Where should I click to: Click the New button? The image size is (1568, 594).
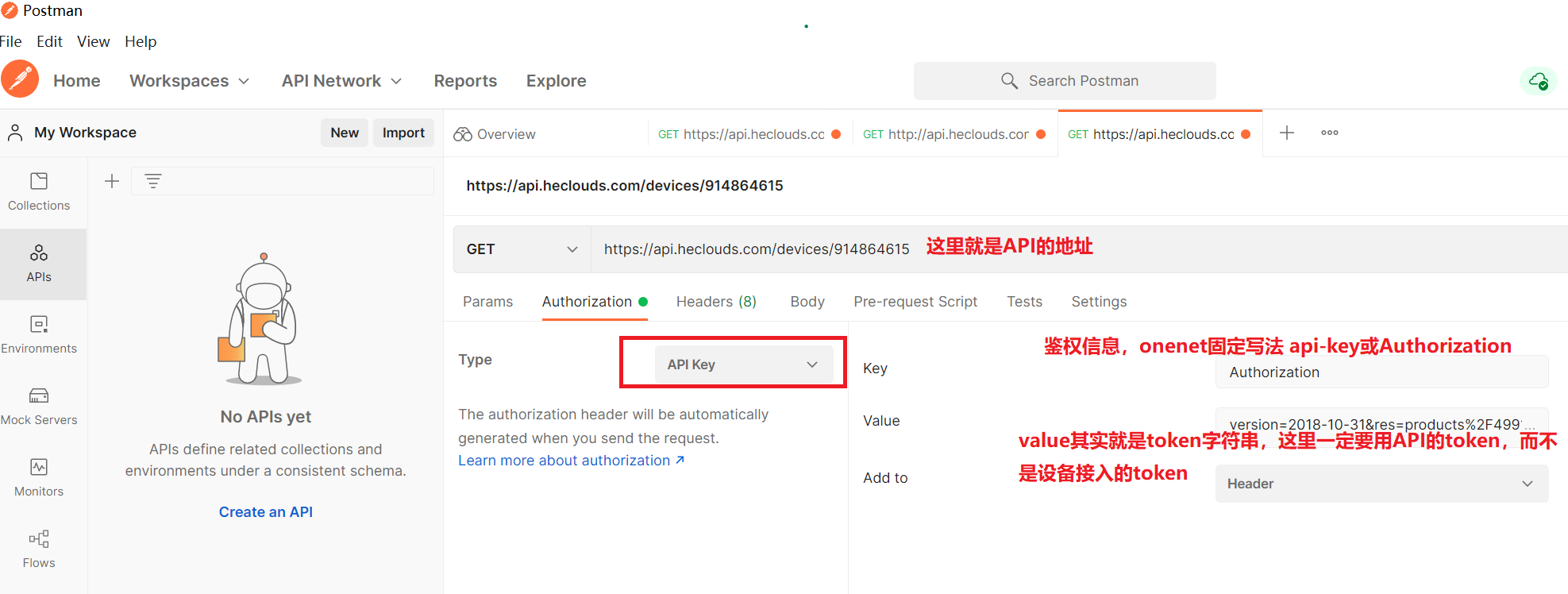coord(345,133)
